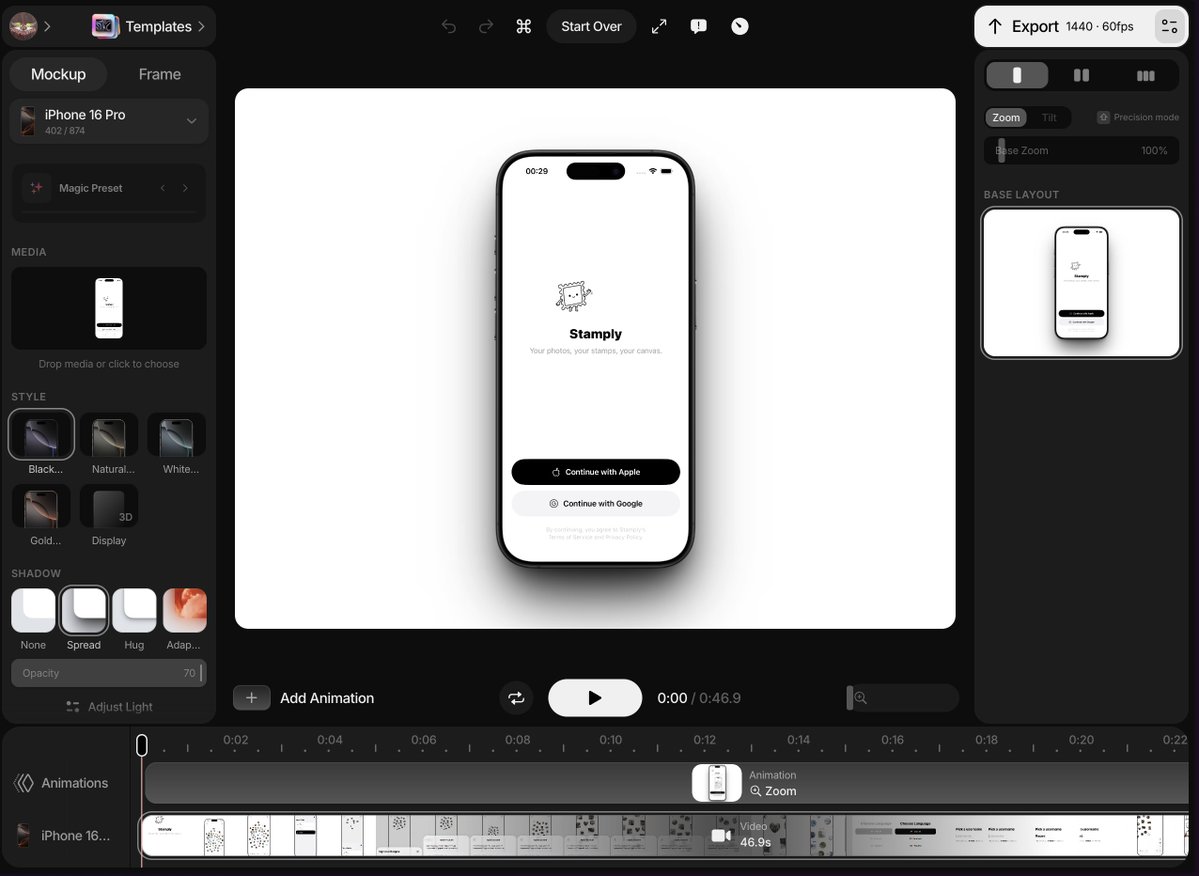Toggle loop playback icon
The image size is (1199, 876).
(x=517, y=698)
